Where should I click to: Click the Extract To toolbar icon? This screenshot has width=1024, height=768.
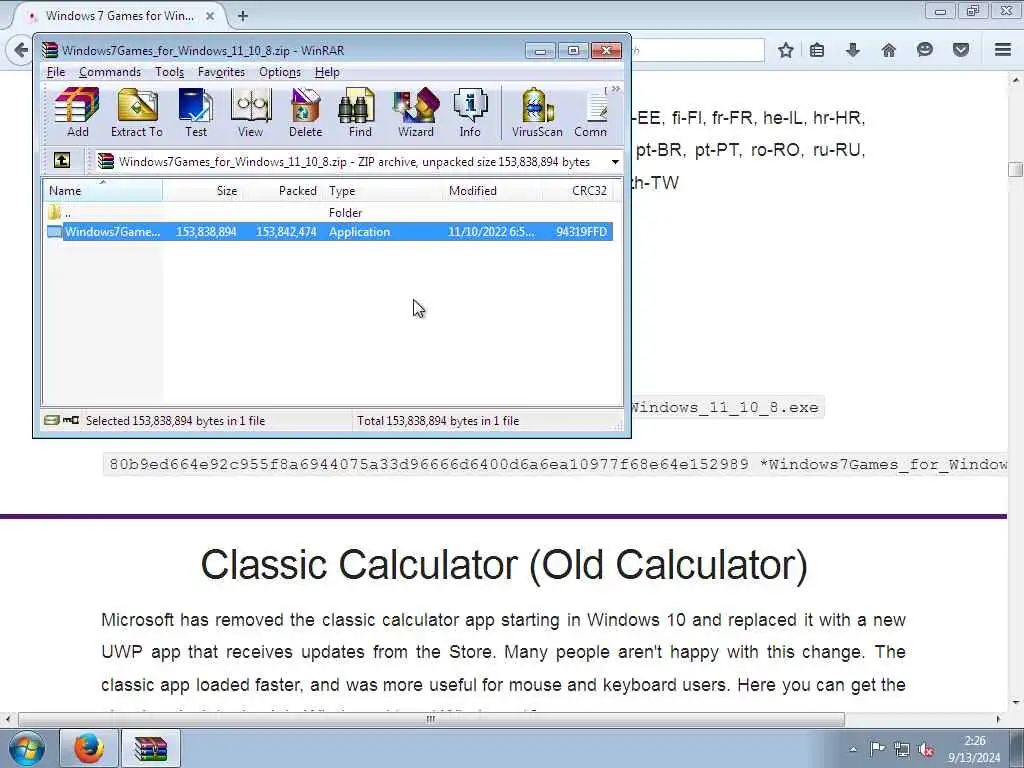point(136,112)
